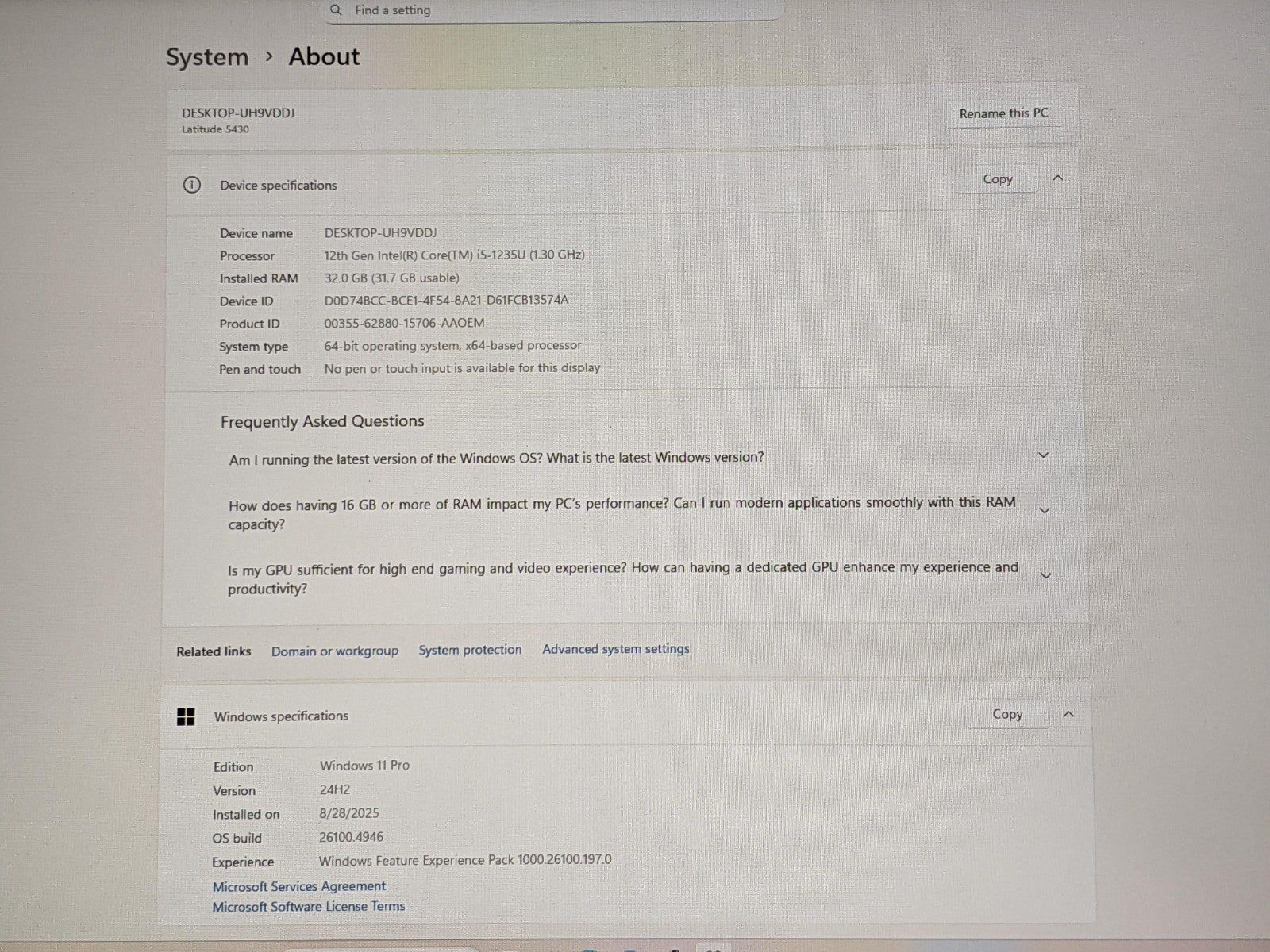Expand the 16 GB RAM performance FAQ
Image resolution: width=1270 pixels, height=952 pixels.
[1044, 511]
